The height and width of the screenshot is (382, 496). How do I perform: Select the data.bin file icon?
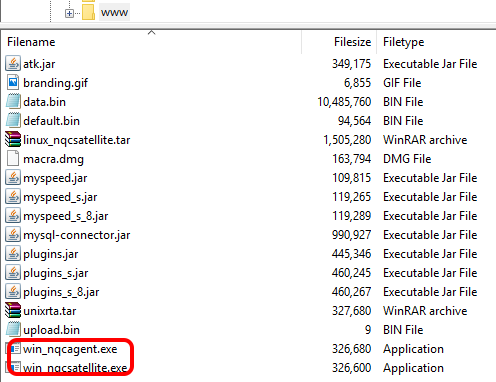tap(13, 101)
